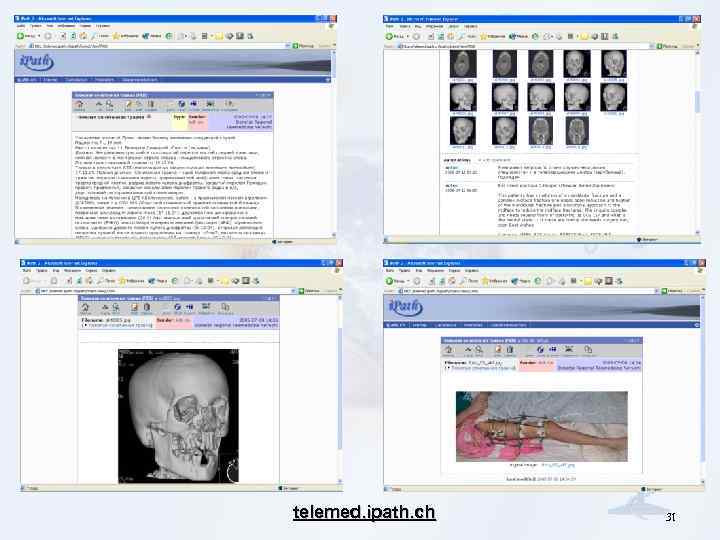This screenshot has width=720, height=540.
Task: Open Media in the thumbnail-gallery window toolbar
Action: 518,36
